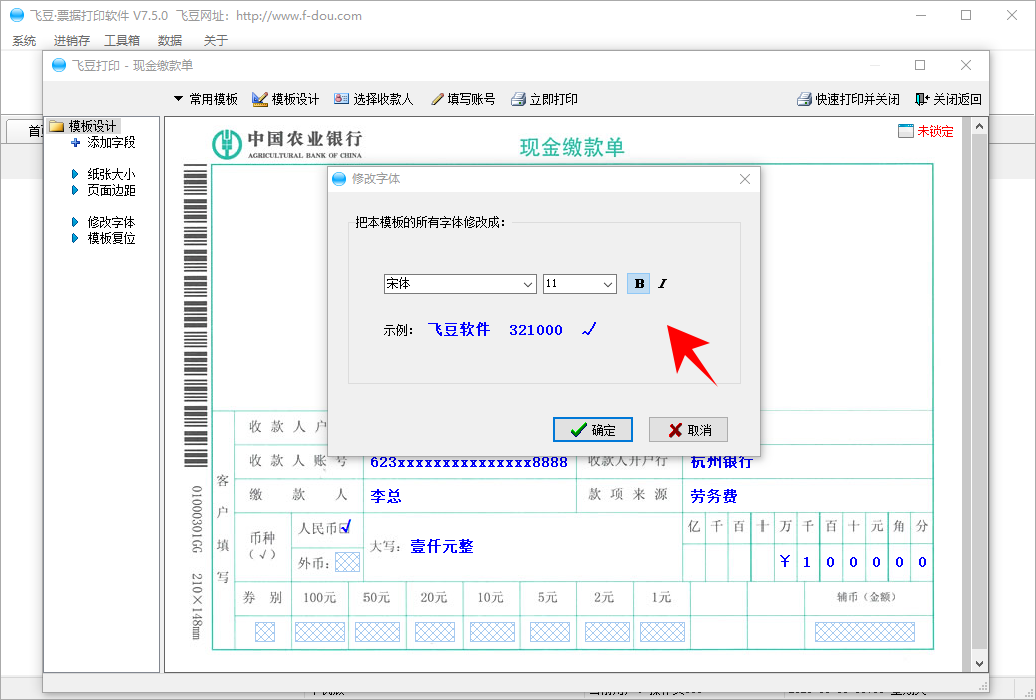Maximize the 飞豆打印 window
This screenshot has height=700, width=1036.
click(920, 65)
